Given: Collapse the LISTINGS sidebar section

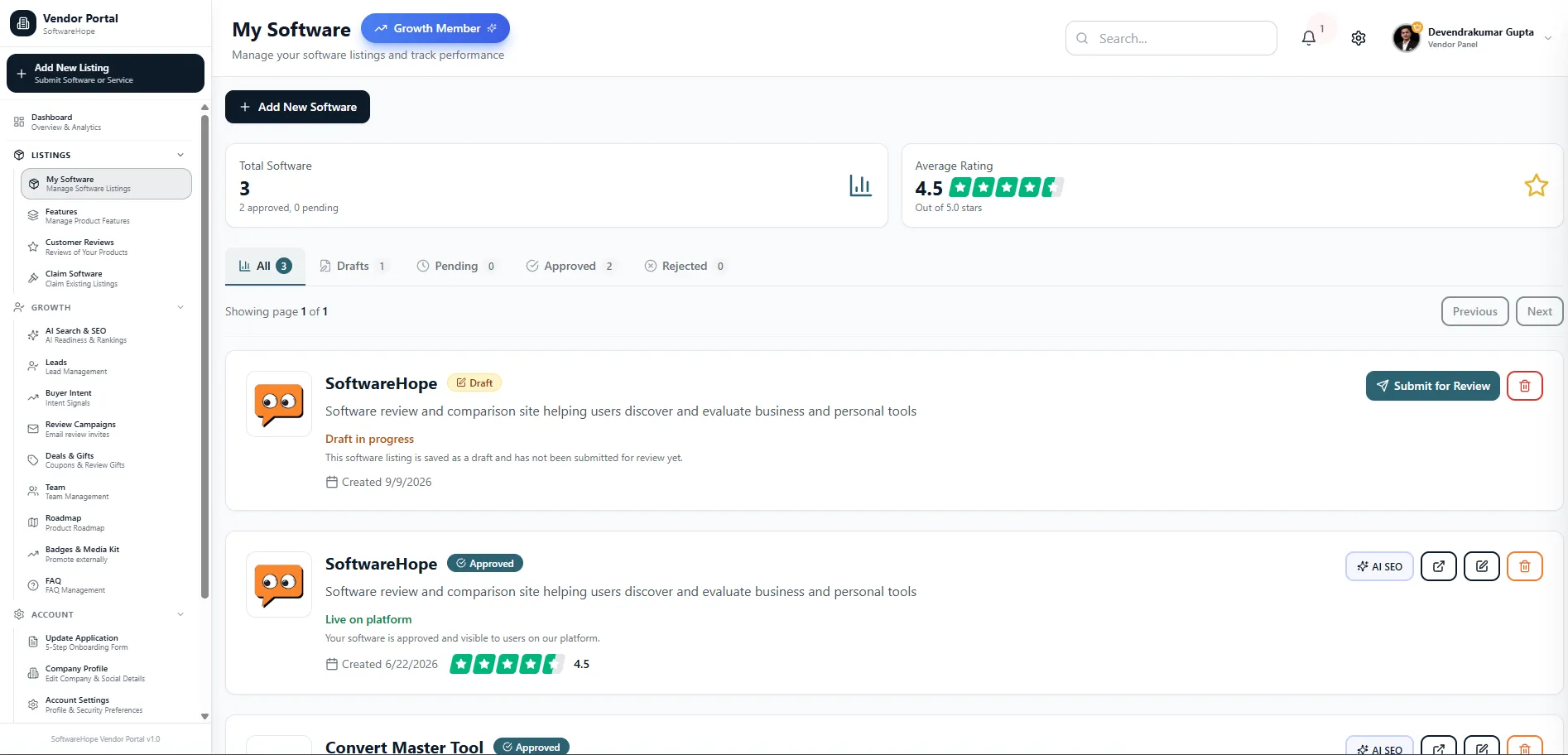Looking at the screenshot, I should click(x=180, y=155).
